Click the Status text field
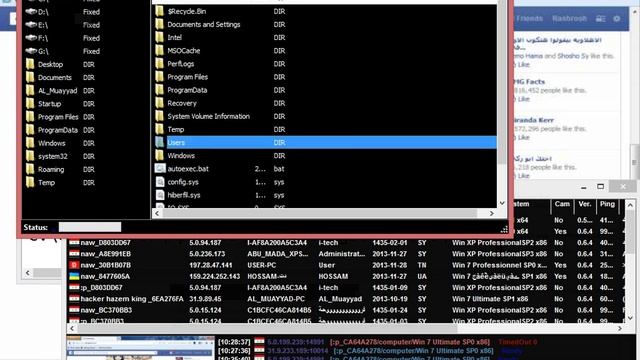Screen dimensions: 640x360 click(x=90, y=227)
